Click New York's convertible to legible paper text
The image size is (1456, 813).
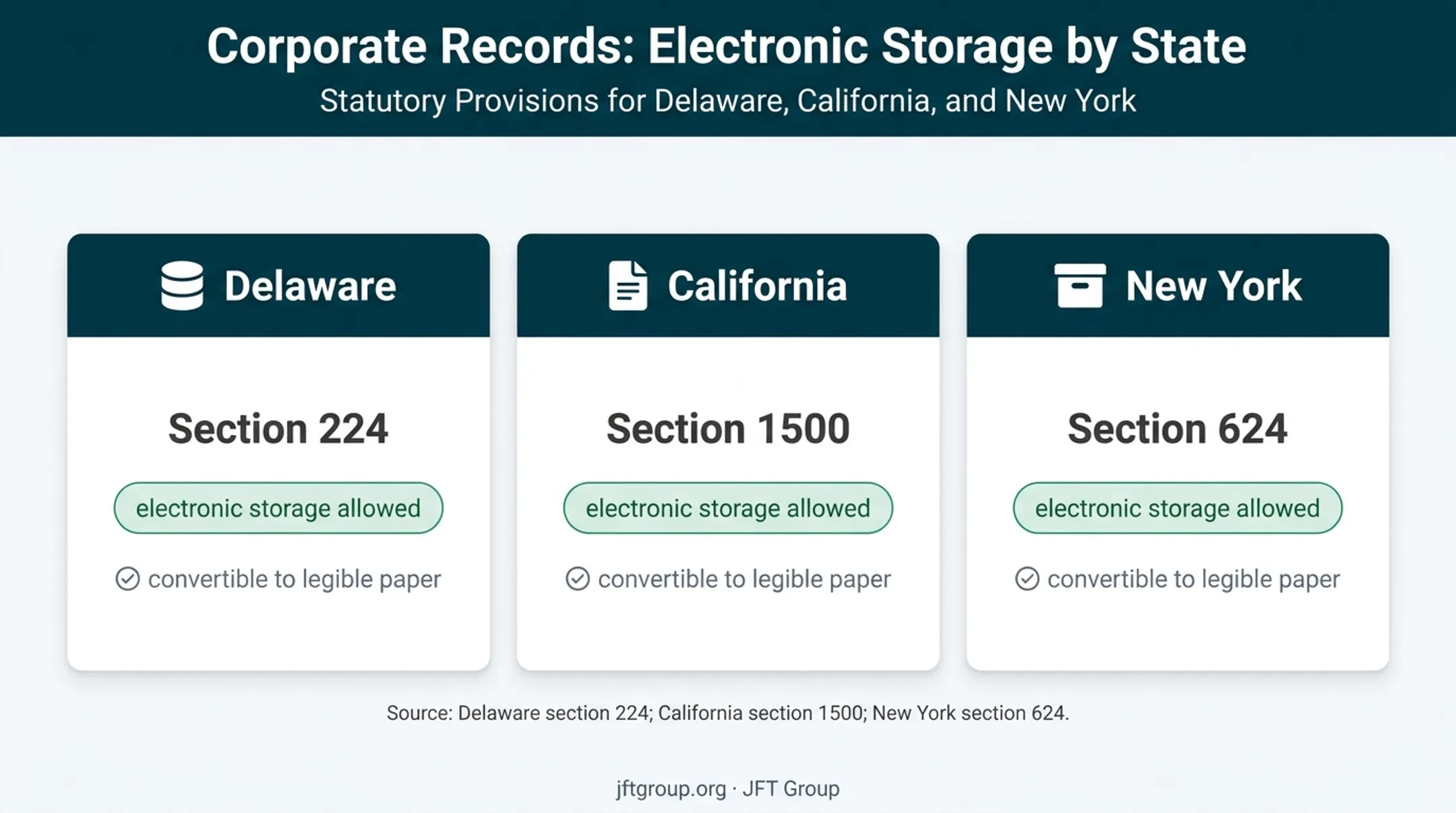coord(1194,580)
